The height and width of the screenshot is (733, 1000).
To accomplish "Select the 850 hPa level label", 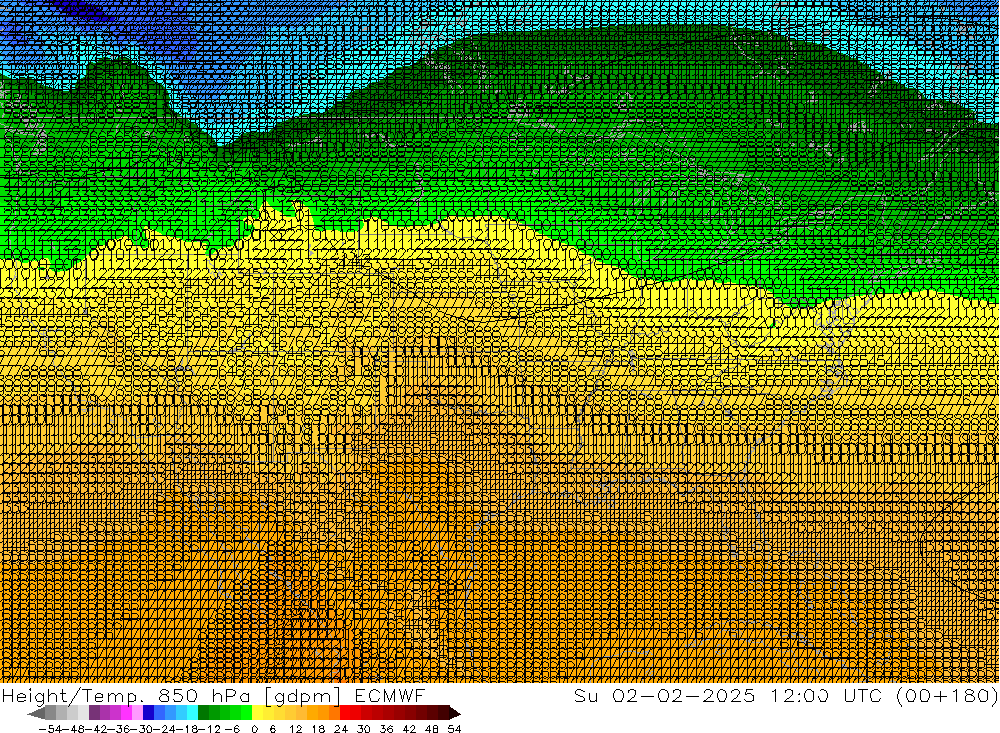I will coord(202,695).
